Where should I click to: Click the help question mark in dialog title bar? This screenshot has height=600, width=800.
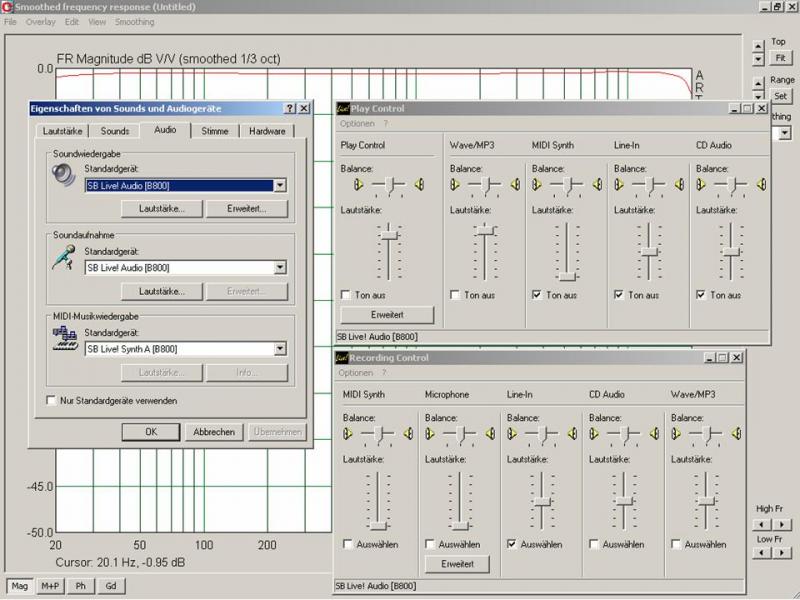(x=289, y=108)
